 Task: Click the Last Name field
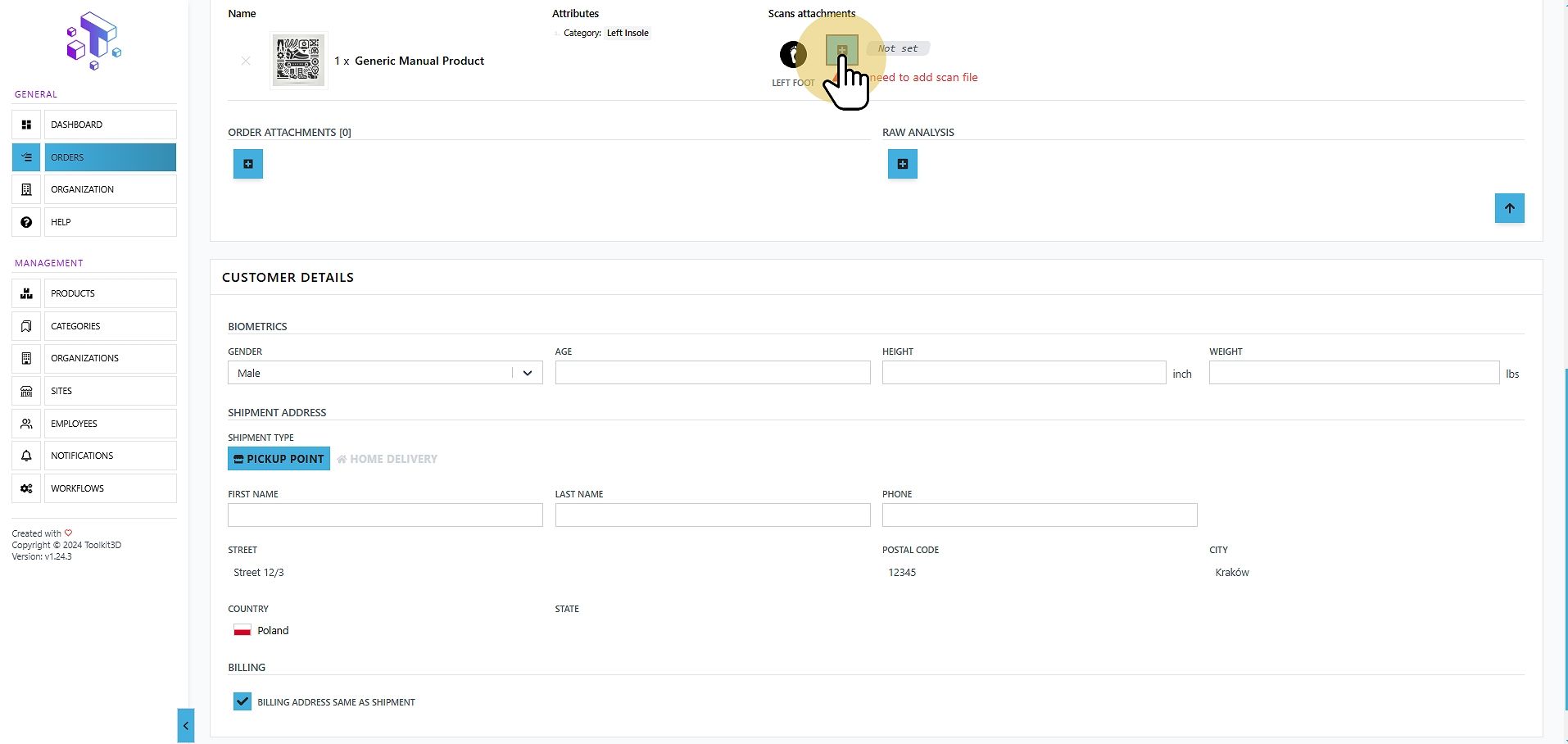[x=713, y=515]
